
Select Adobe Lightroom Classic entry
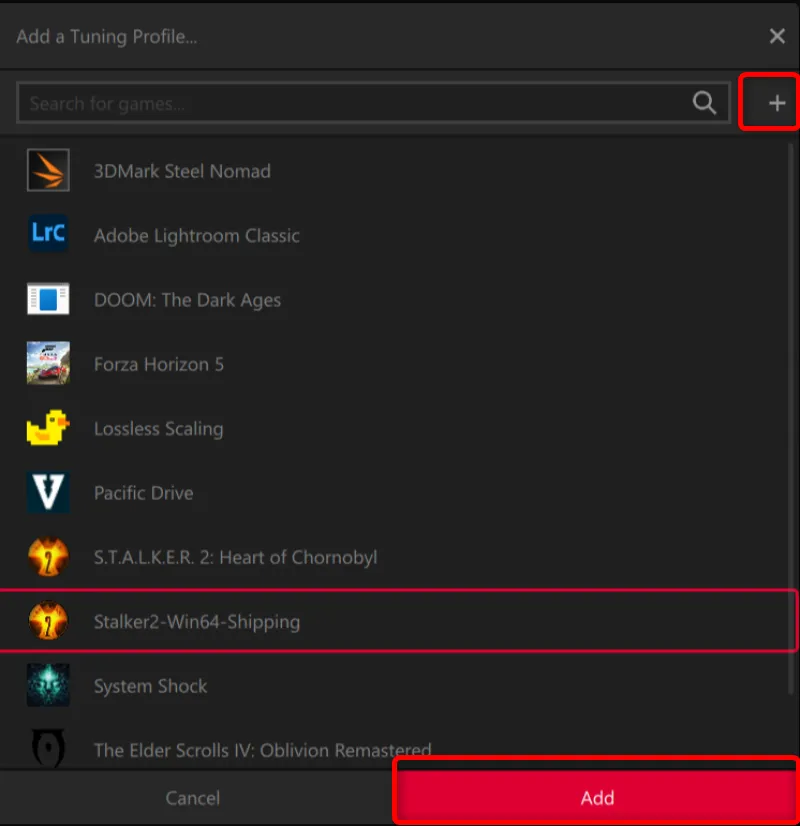pyautogui.click(x=394, y=235)
